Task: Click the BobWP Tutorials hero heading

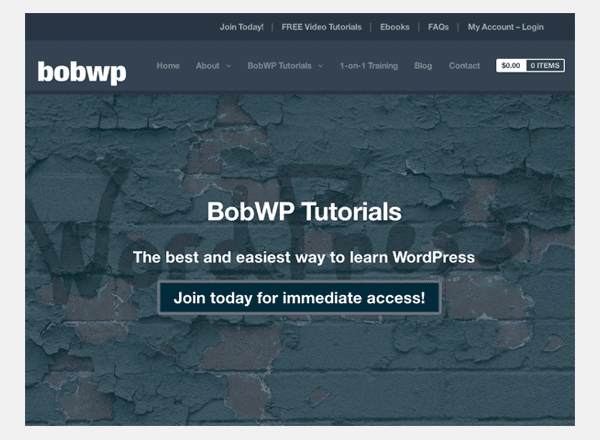Action: pos(304,212)
